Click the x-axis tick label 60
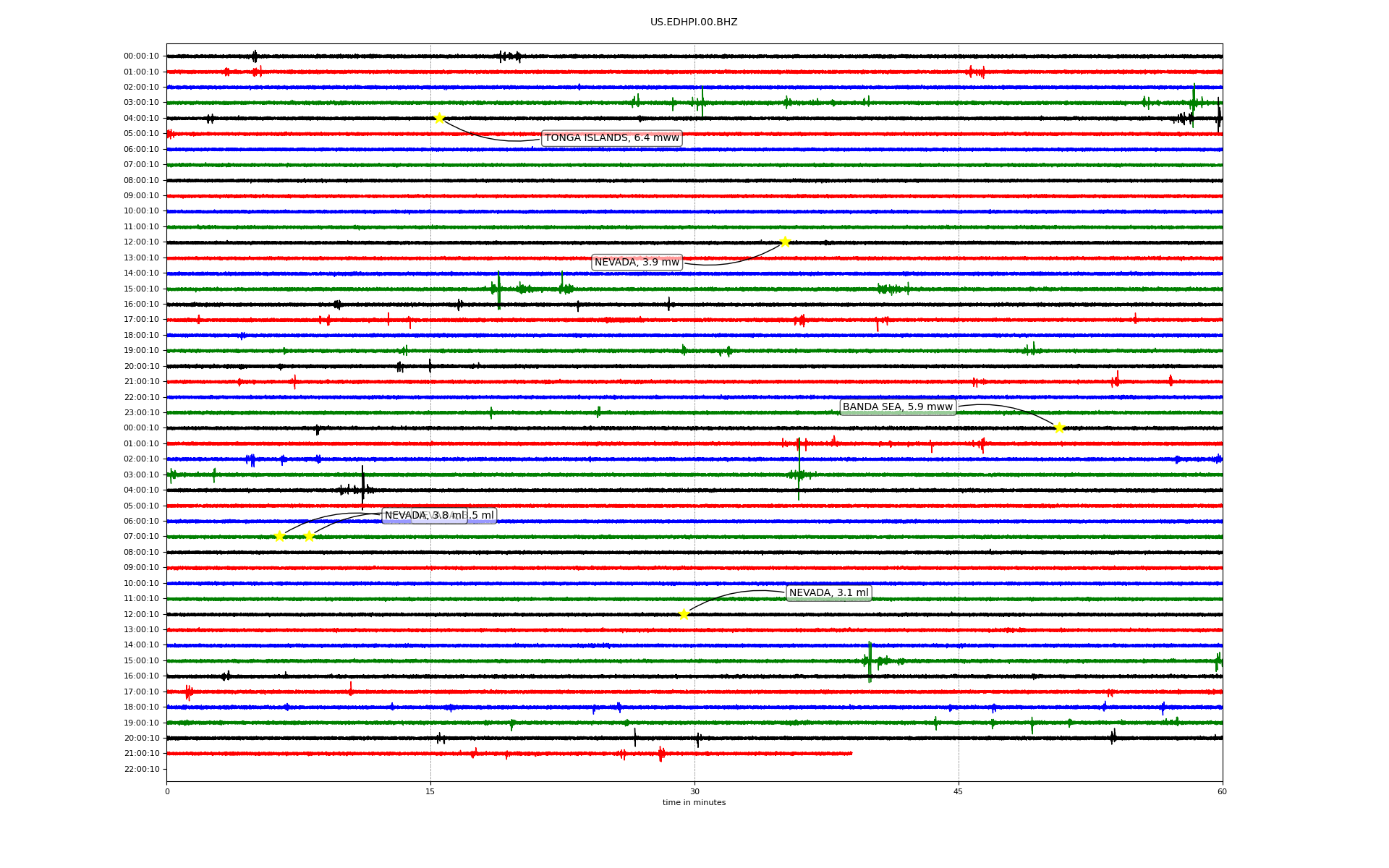This screenshot has width=1389, height=868. tap(1222, 791)
